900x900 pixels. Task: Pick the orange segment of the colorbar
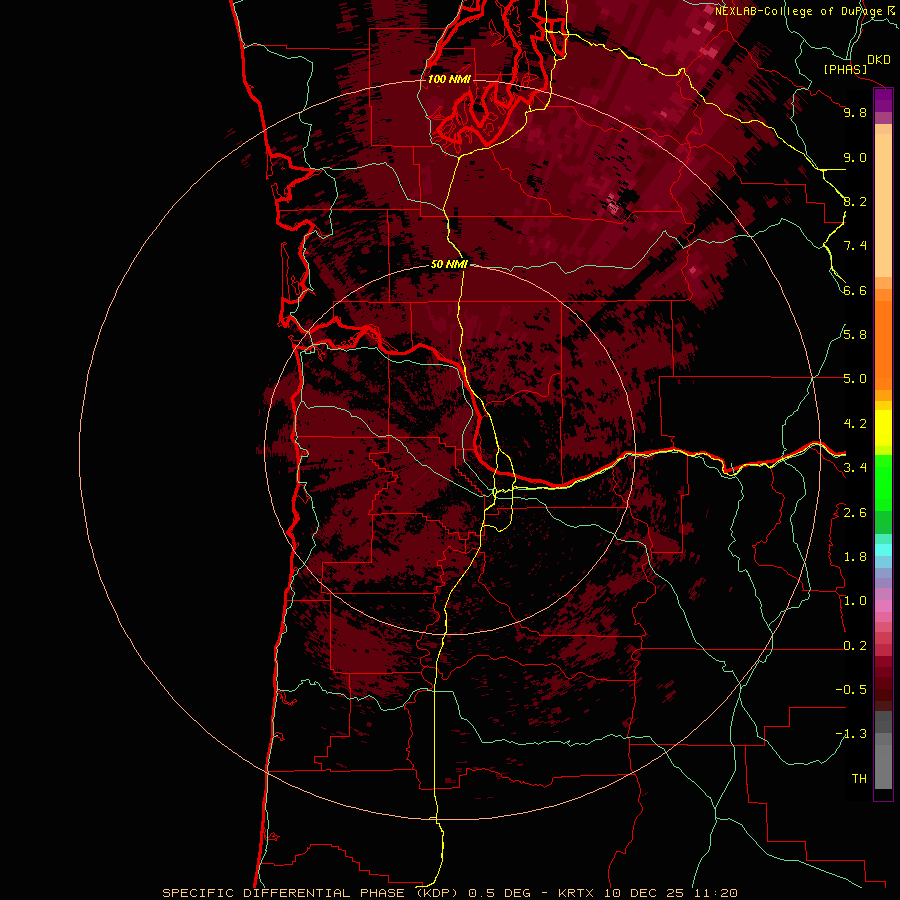pos(883,344)
